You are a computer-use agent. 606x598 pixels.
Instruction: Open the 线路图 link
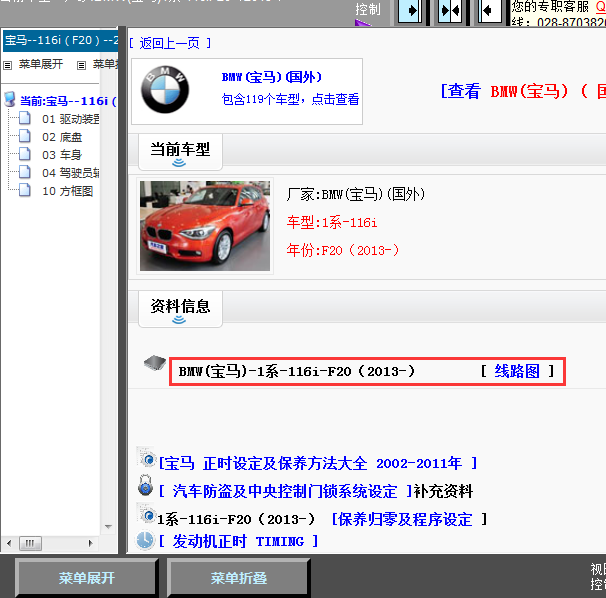pos(517,371)
